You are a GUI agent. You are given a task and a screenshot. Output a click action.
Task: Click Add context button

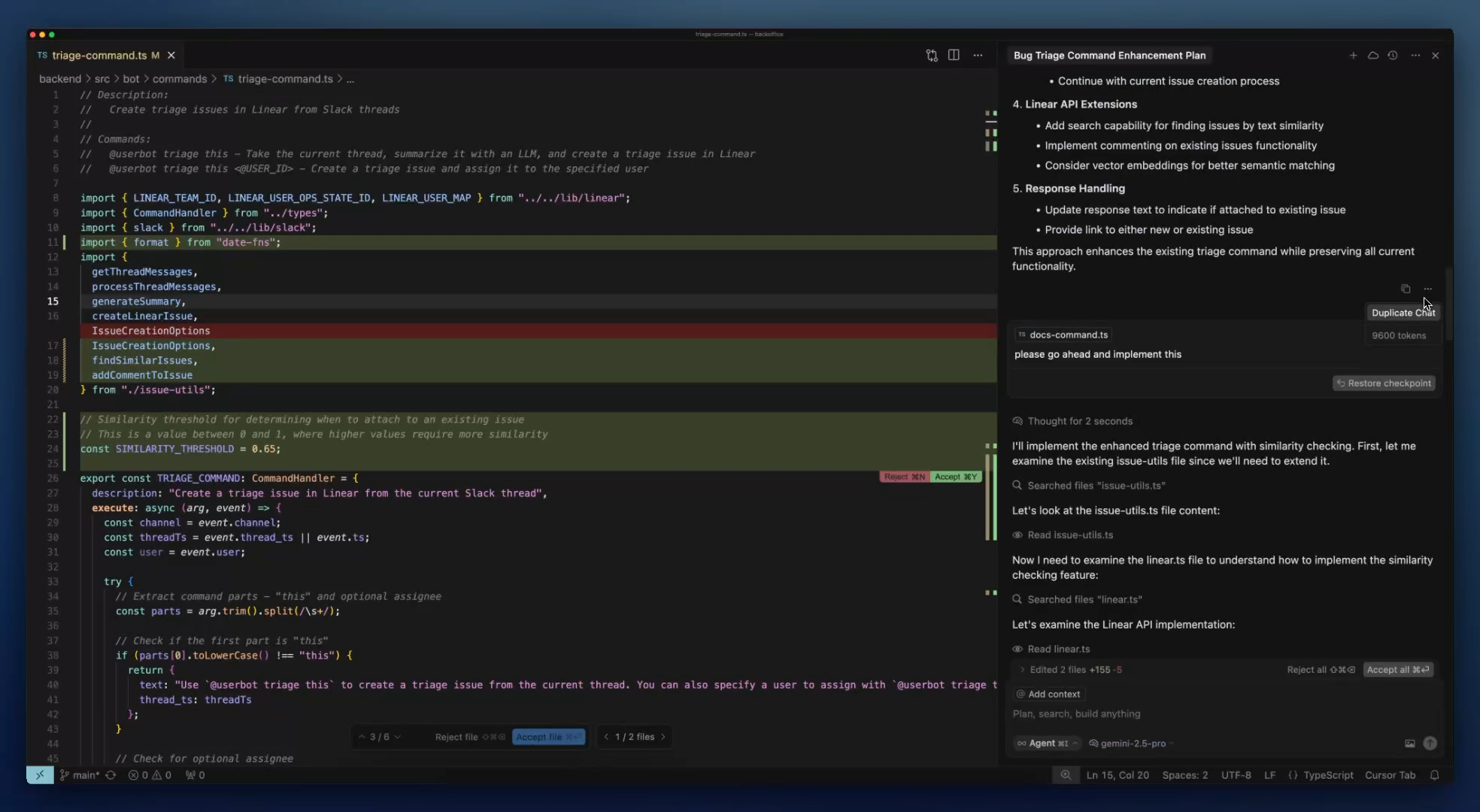coord(1048,694)
